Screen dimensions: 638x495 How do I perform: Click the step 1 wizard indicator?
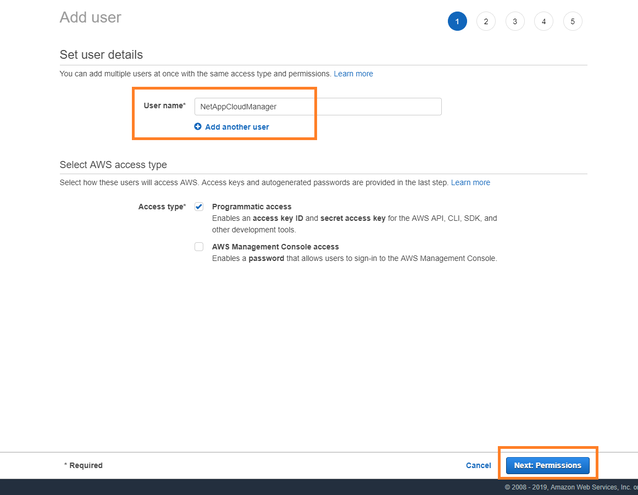click(457, 21)
